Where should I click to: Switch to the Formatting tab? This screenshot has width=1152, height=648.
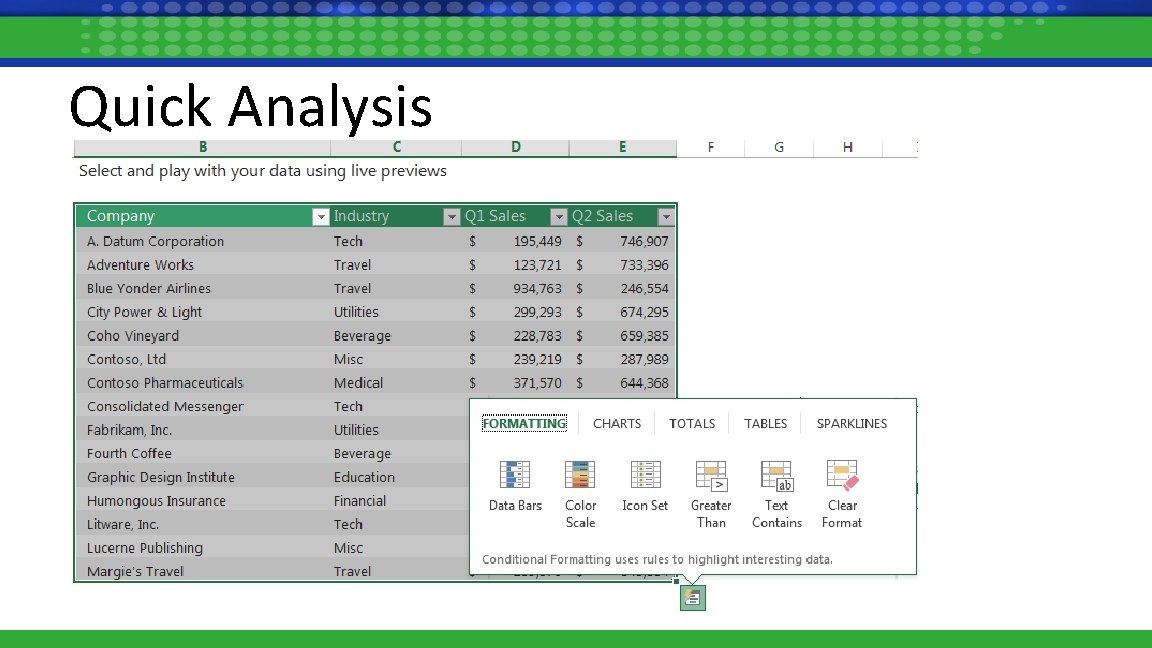[524, 423]
